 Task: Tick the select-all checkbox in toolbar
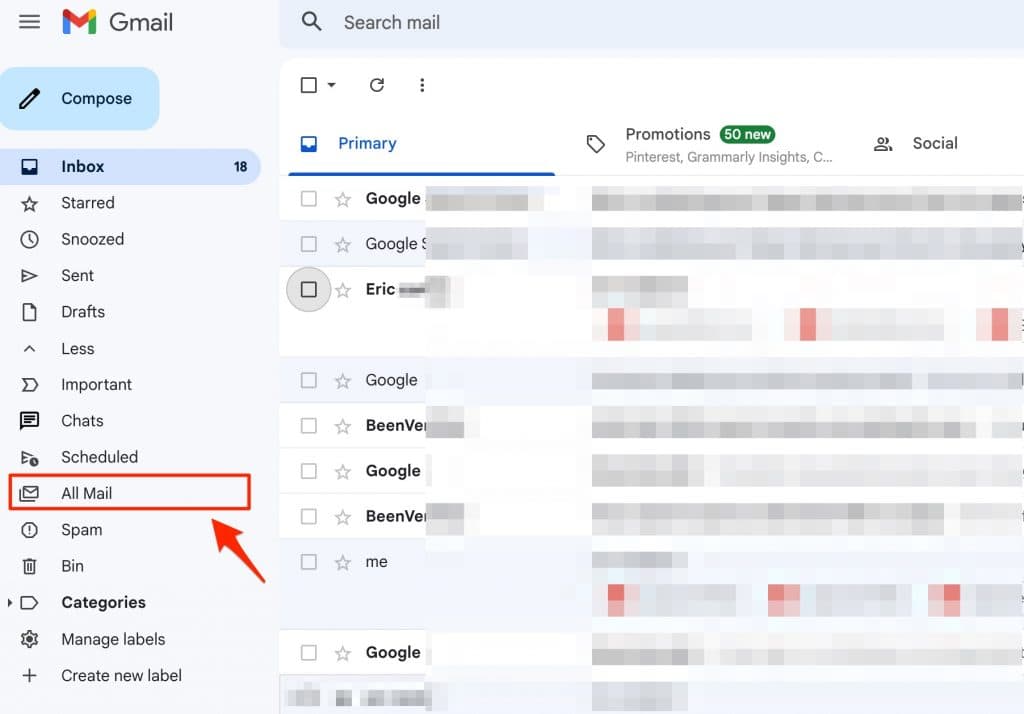pos(309,85)
